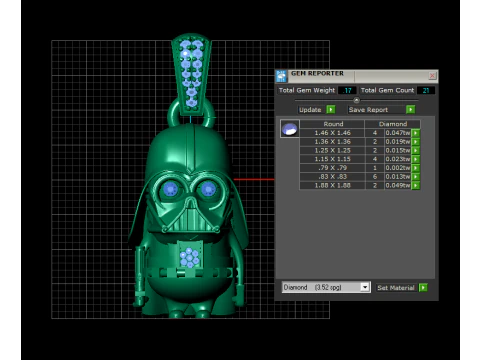Click the Update label

(x=310, y=110)
